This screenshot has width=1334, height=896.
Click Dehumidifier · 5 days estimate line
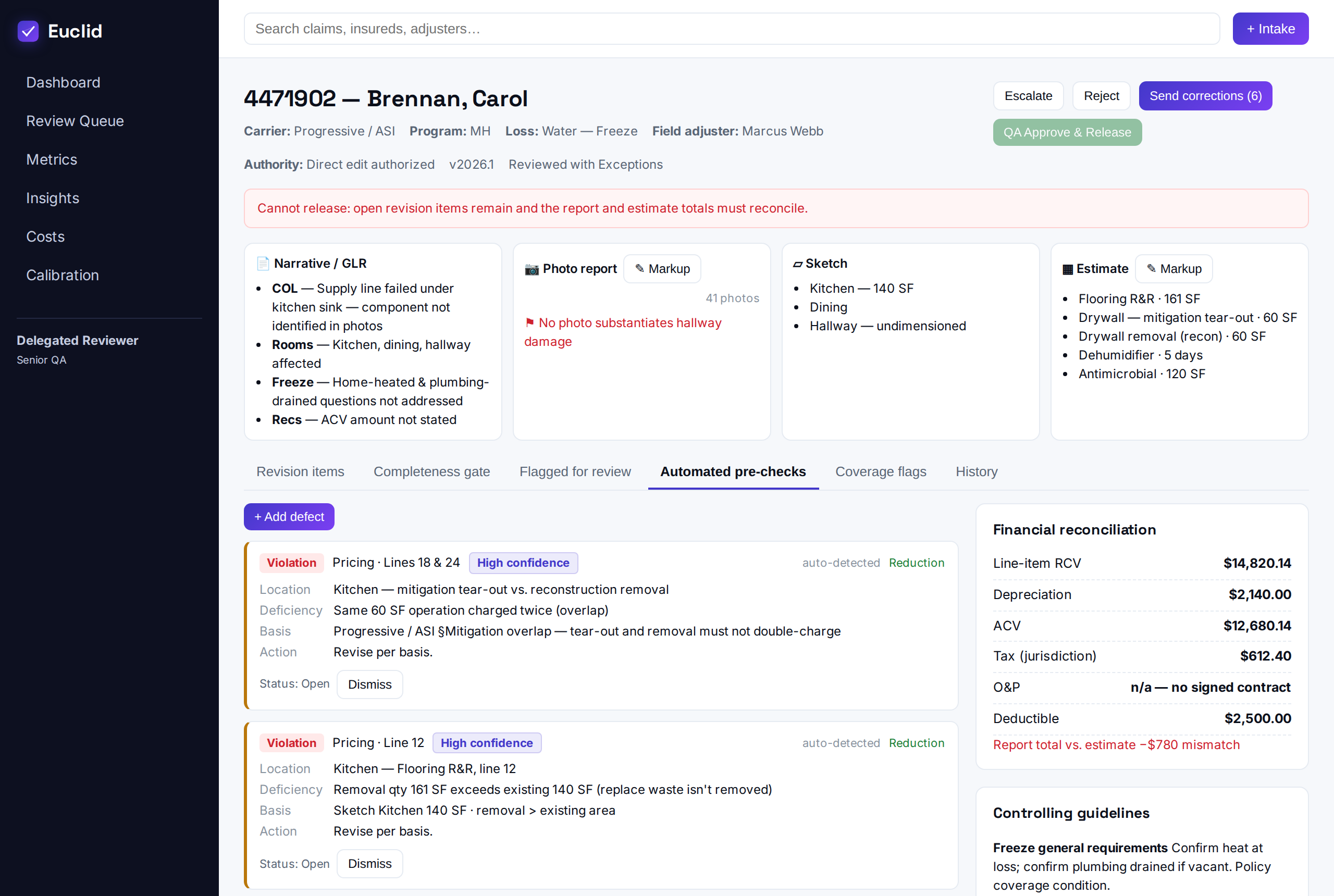point(1140,355)
